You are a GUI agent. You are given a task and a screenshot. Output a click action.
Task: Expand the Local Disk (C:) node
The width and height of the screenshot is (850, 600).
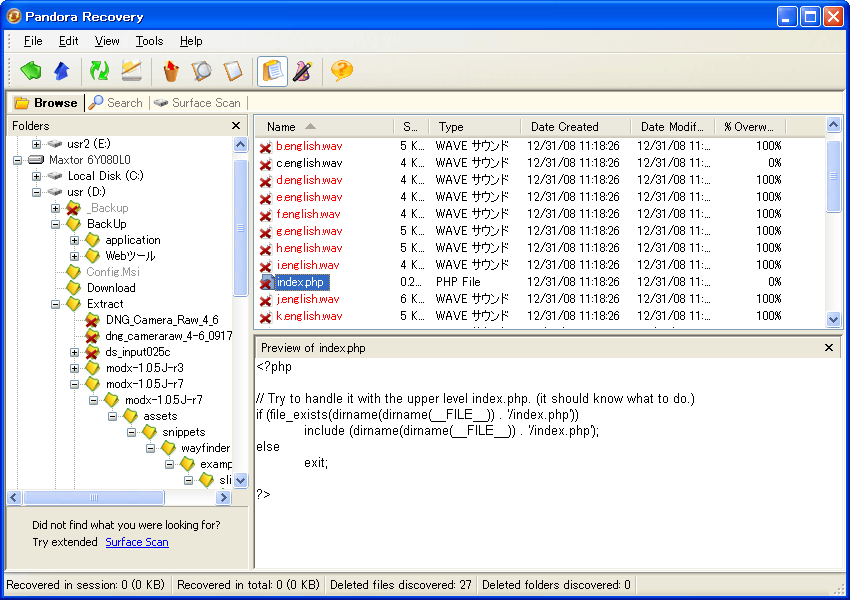point(36,176)
